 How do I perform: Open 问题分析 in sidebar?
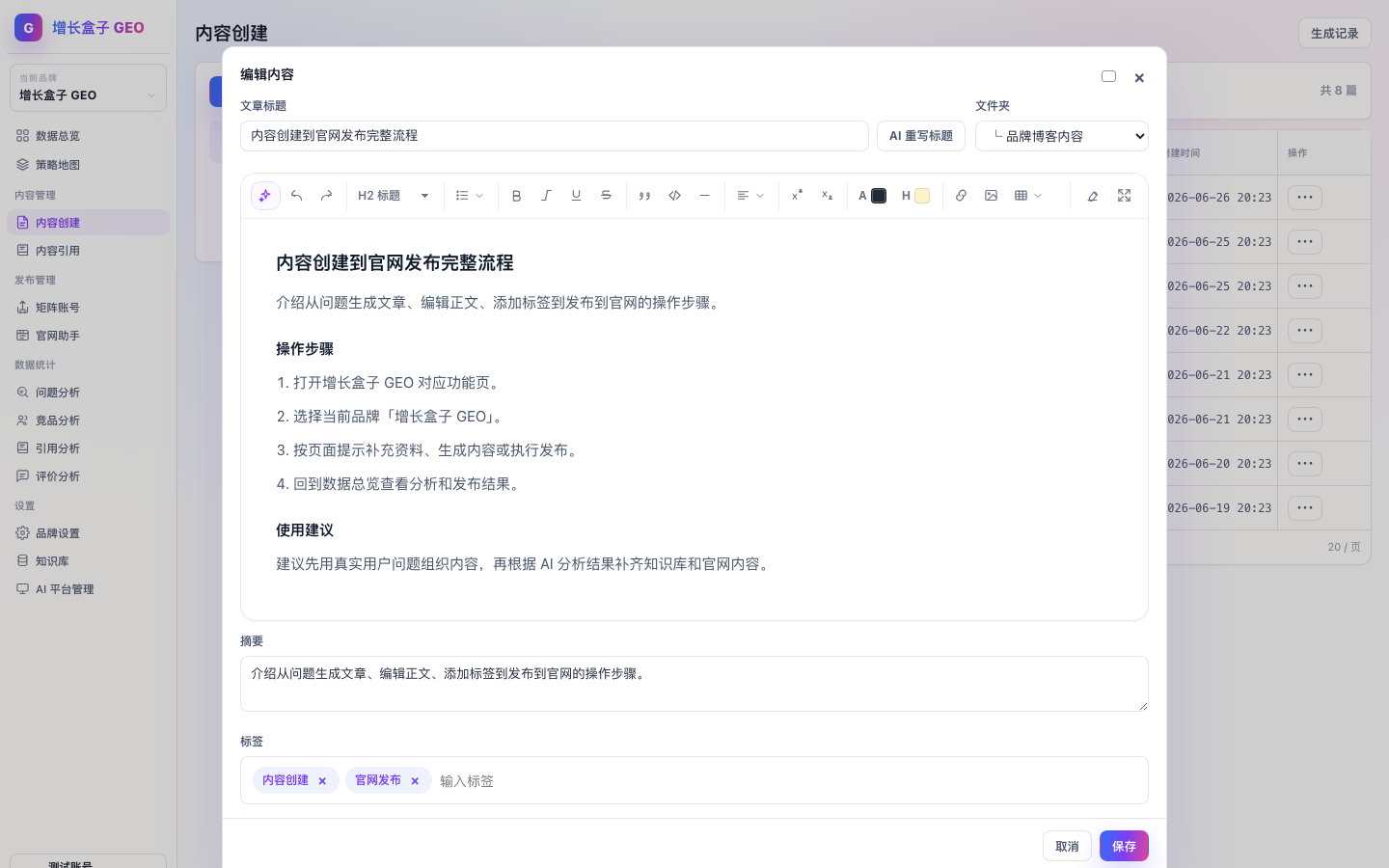88,393
